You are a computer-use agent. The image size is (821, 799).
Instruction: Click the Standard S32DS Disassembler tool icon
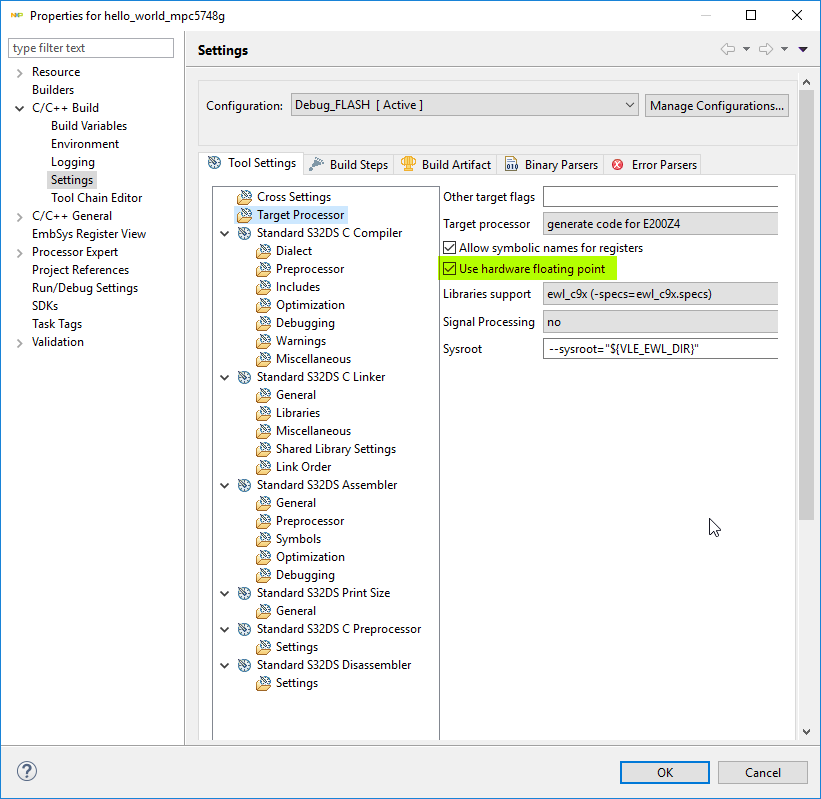point(245,665)
